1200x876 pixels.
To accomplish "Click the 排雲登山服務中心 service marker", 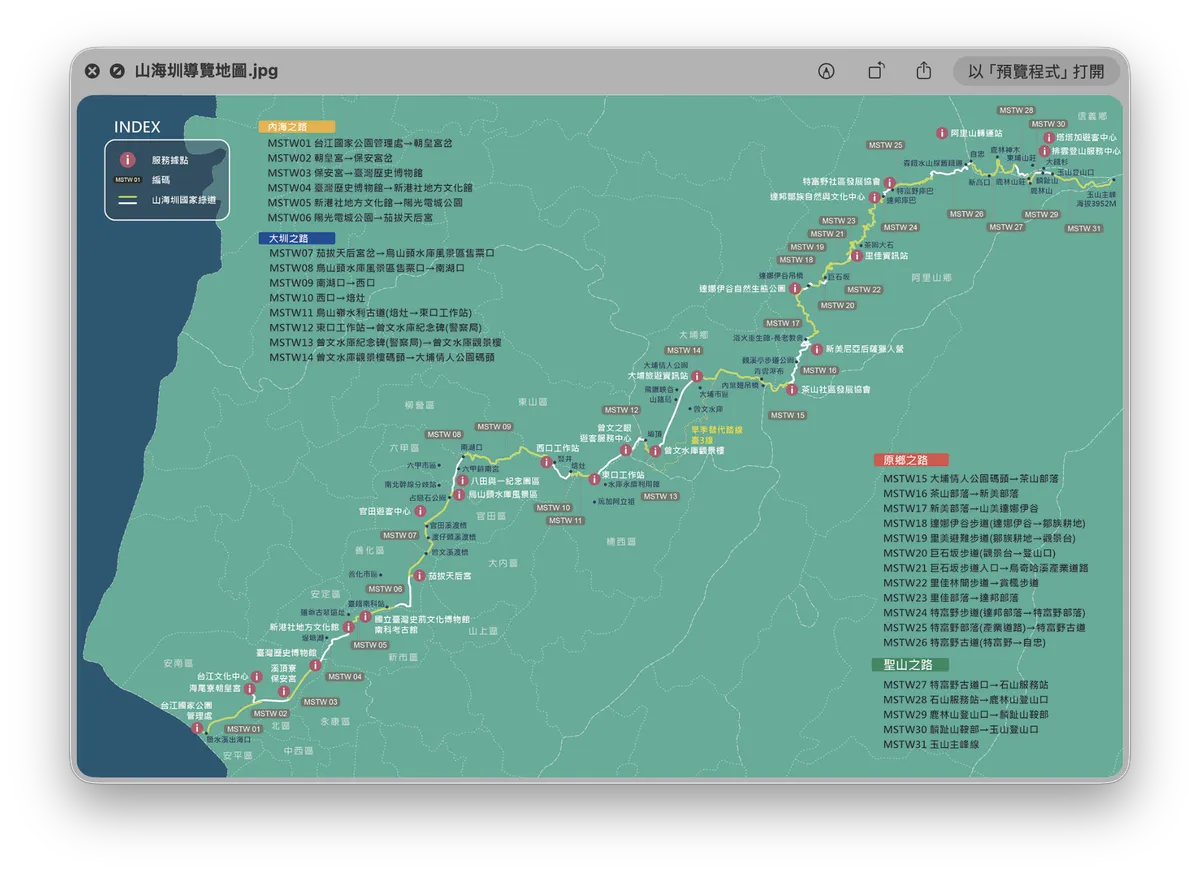I will click(x=1044, y=150).
